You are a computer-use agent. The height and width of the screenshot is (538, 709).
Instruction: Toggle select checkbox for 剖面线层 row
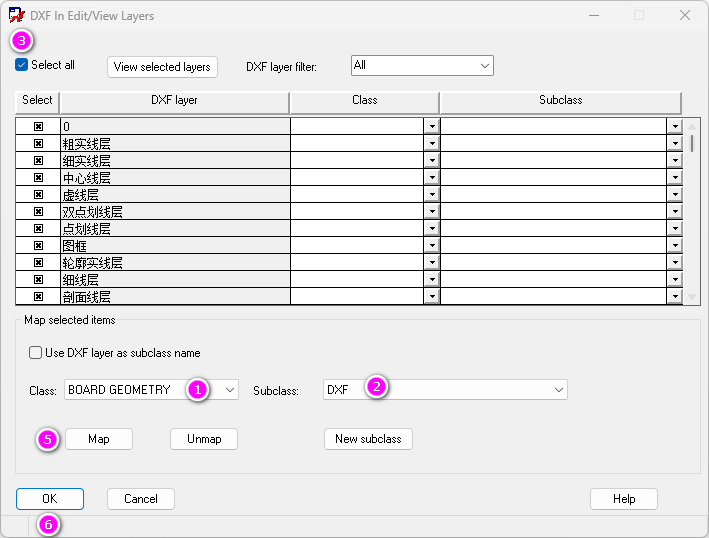[38, 297]
